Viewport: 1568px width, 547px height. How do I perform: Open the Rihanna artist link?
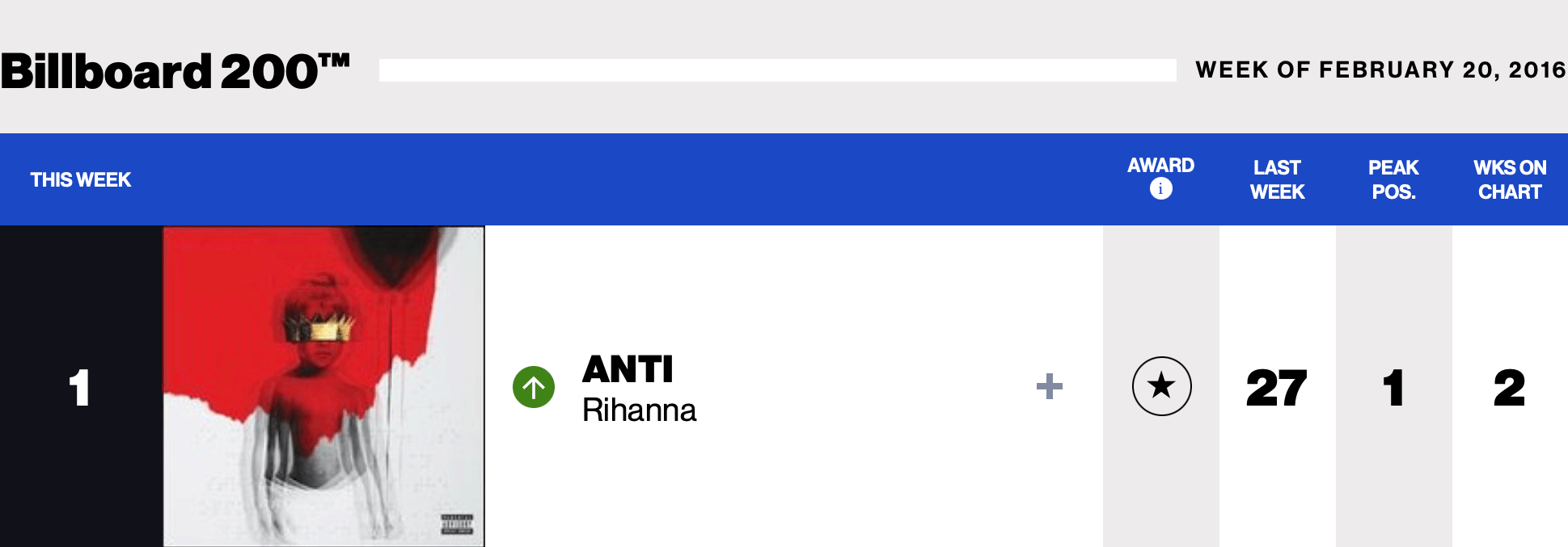(639, 410)
